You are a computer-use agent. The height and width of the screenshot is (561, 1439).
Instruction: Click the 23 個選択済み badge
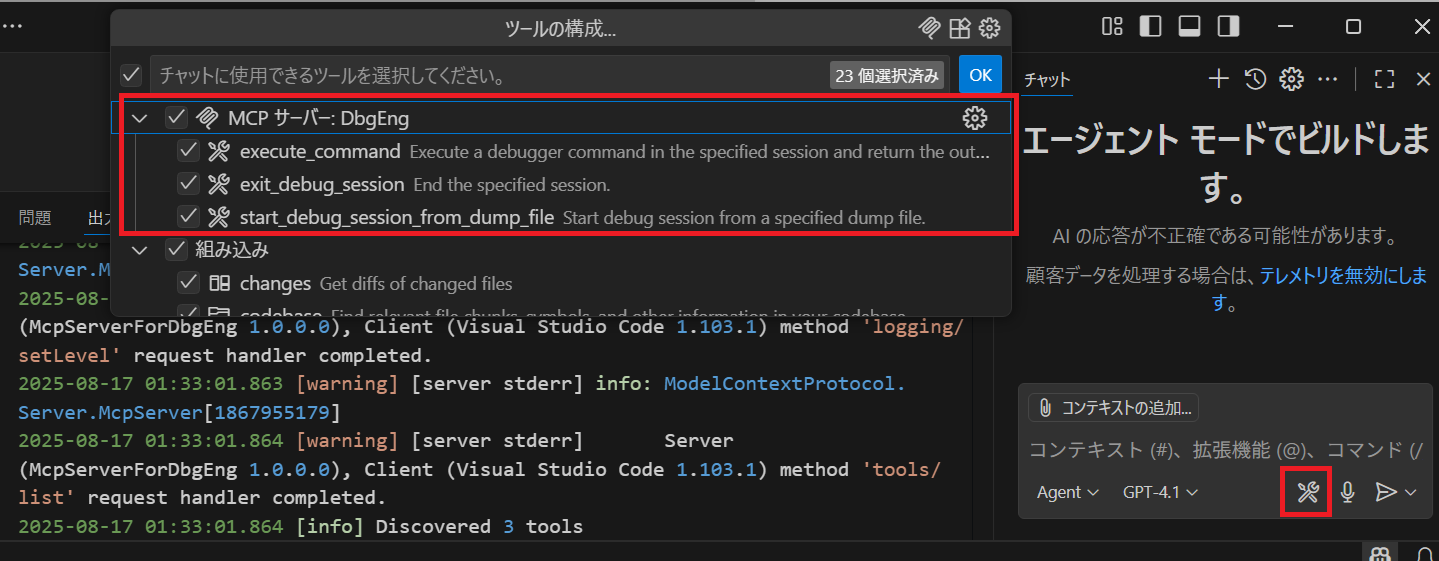coord(887,75)
